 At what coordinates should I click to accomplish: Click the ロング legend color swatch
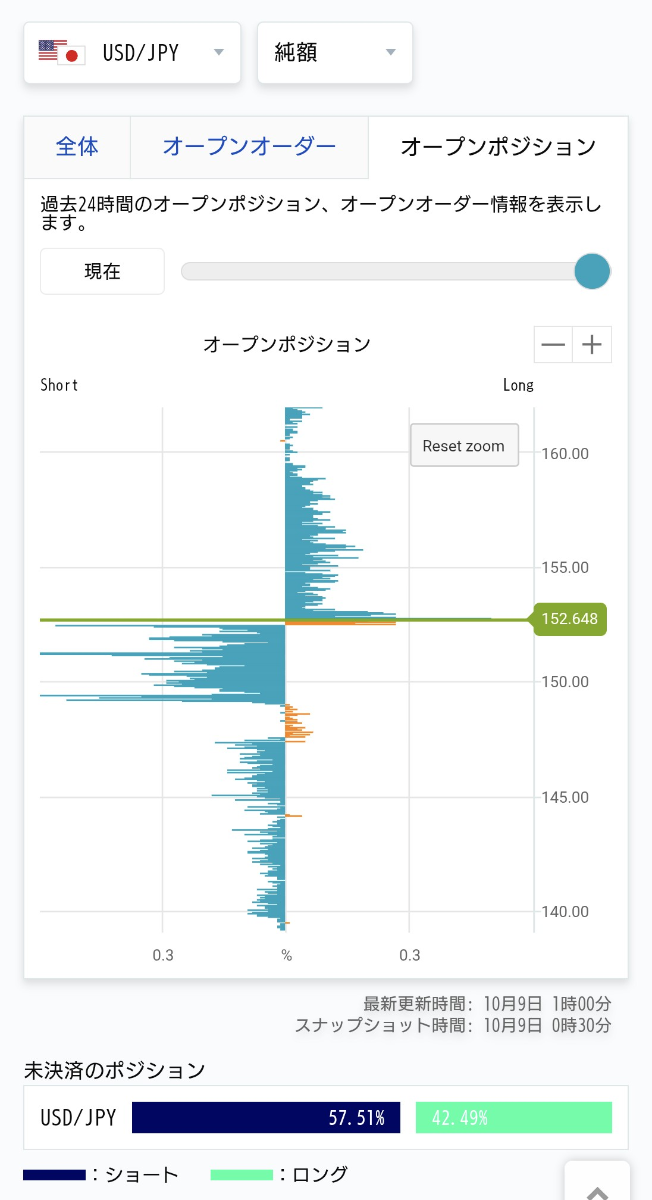coord(242,1175)
